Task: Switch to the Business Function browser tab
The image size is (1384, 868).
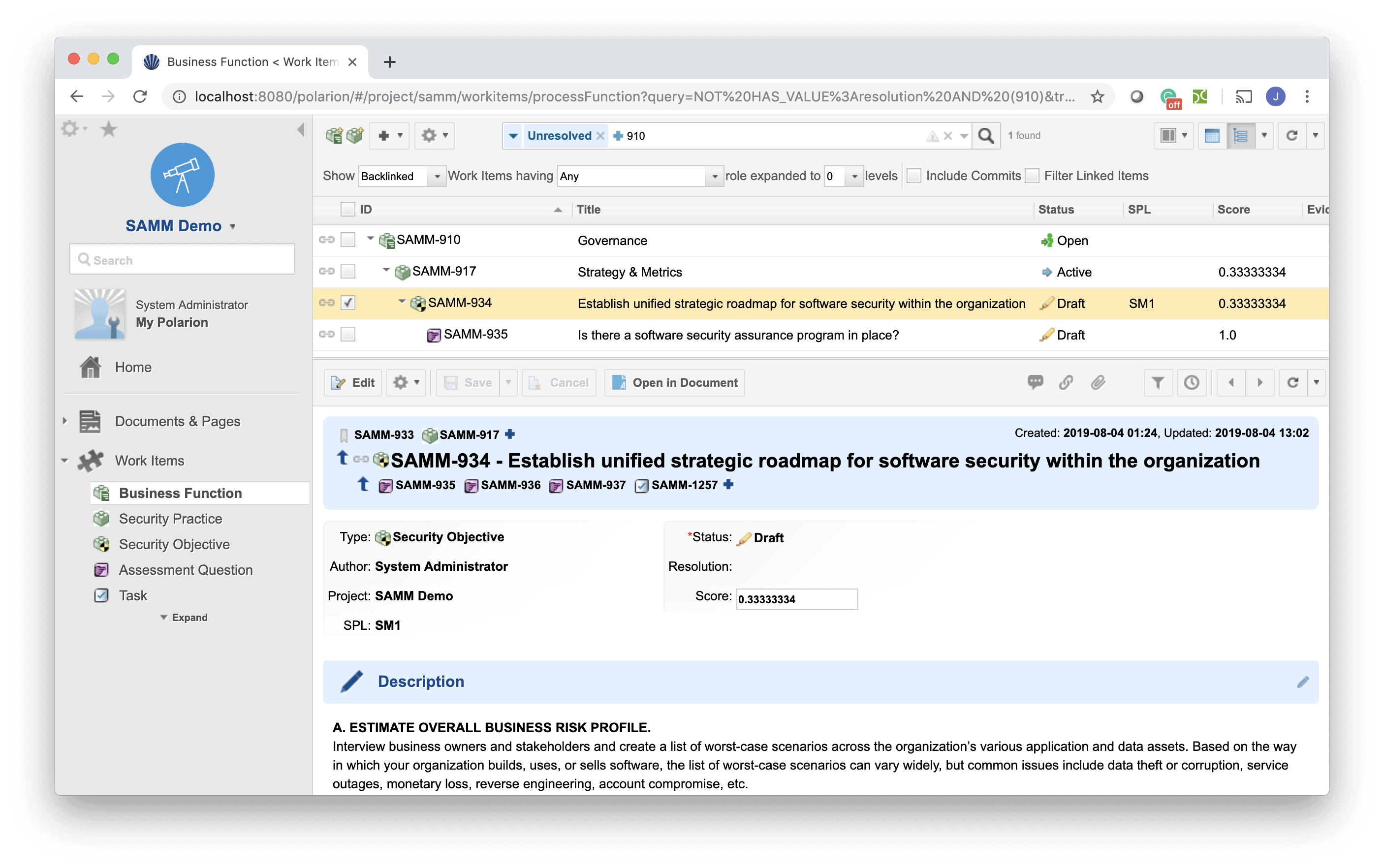Action: [251, 62]
